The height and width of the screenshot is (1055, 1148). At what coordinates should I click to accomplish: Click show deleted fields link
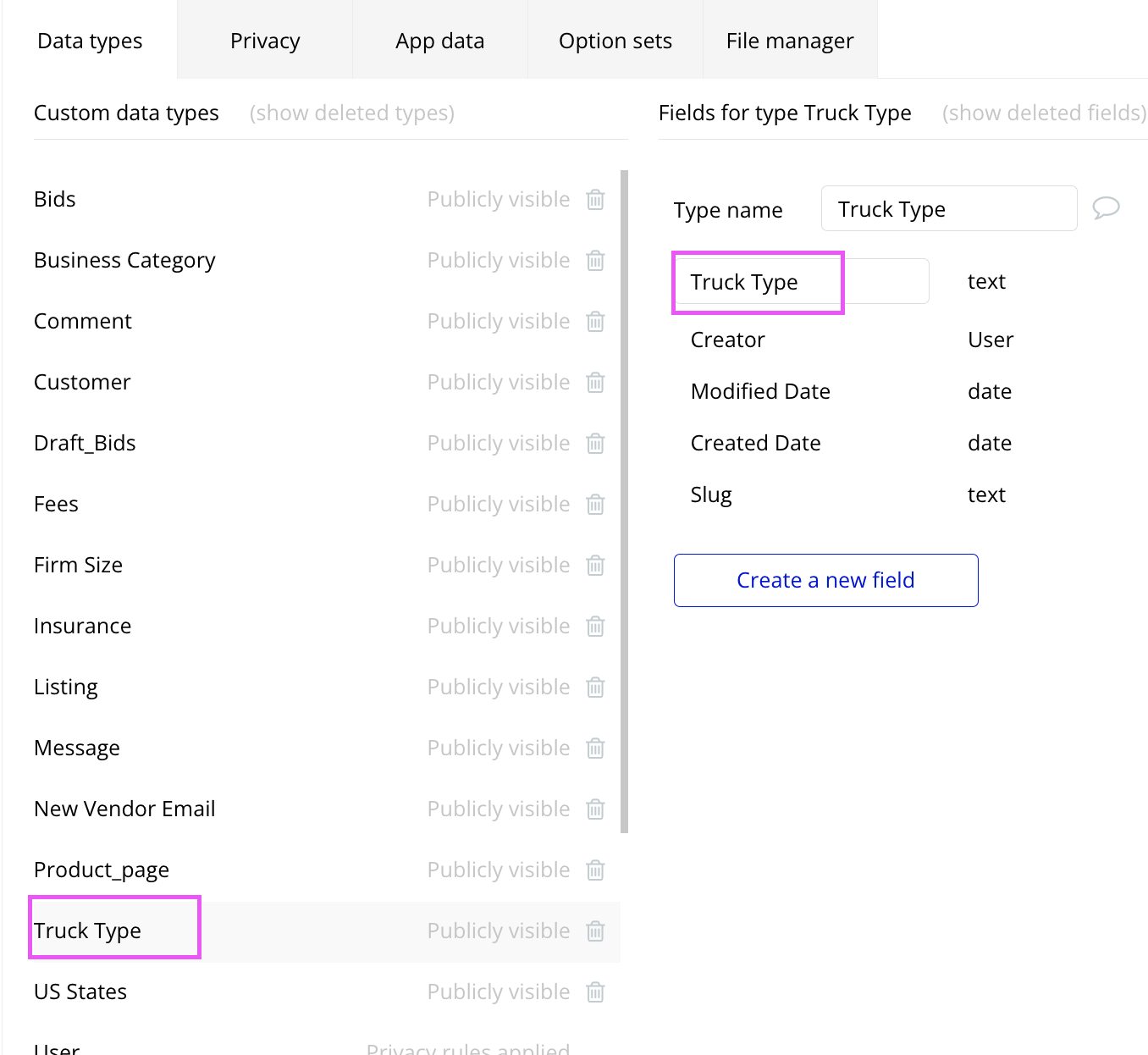click(1044, 113)
